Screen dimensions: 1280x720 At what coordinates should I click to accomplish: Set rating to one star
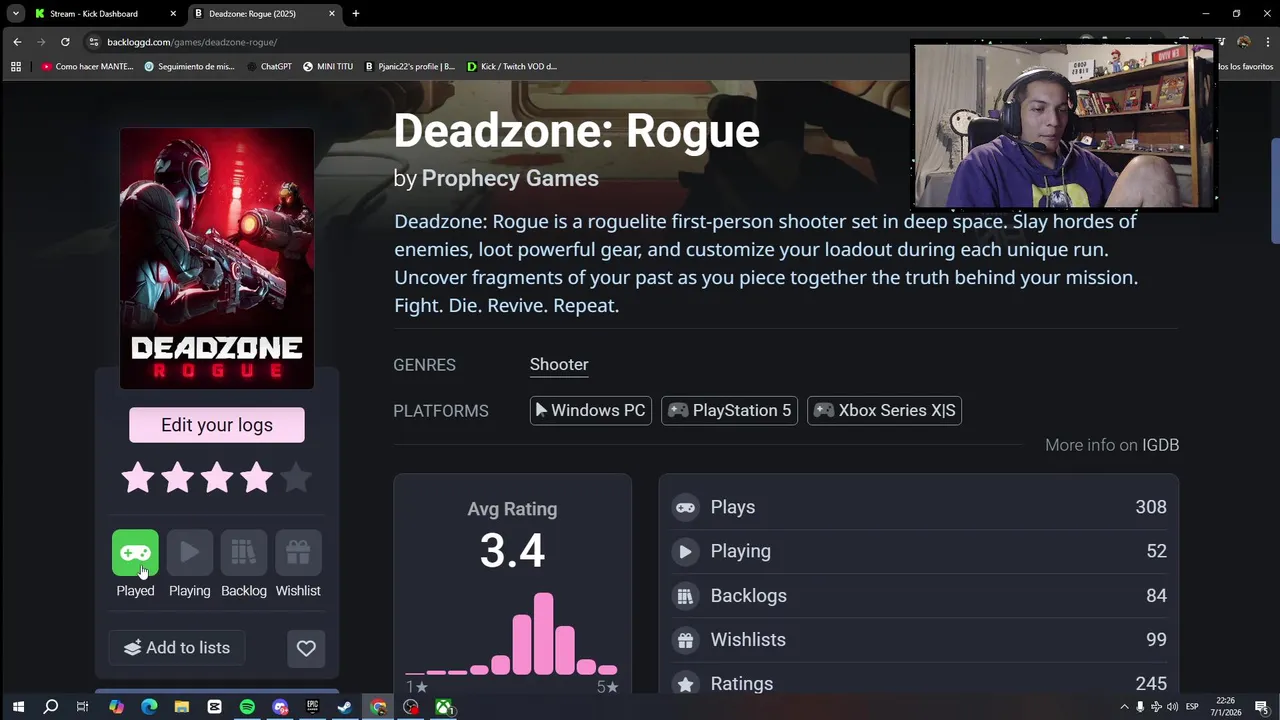tap(138, 478)
